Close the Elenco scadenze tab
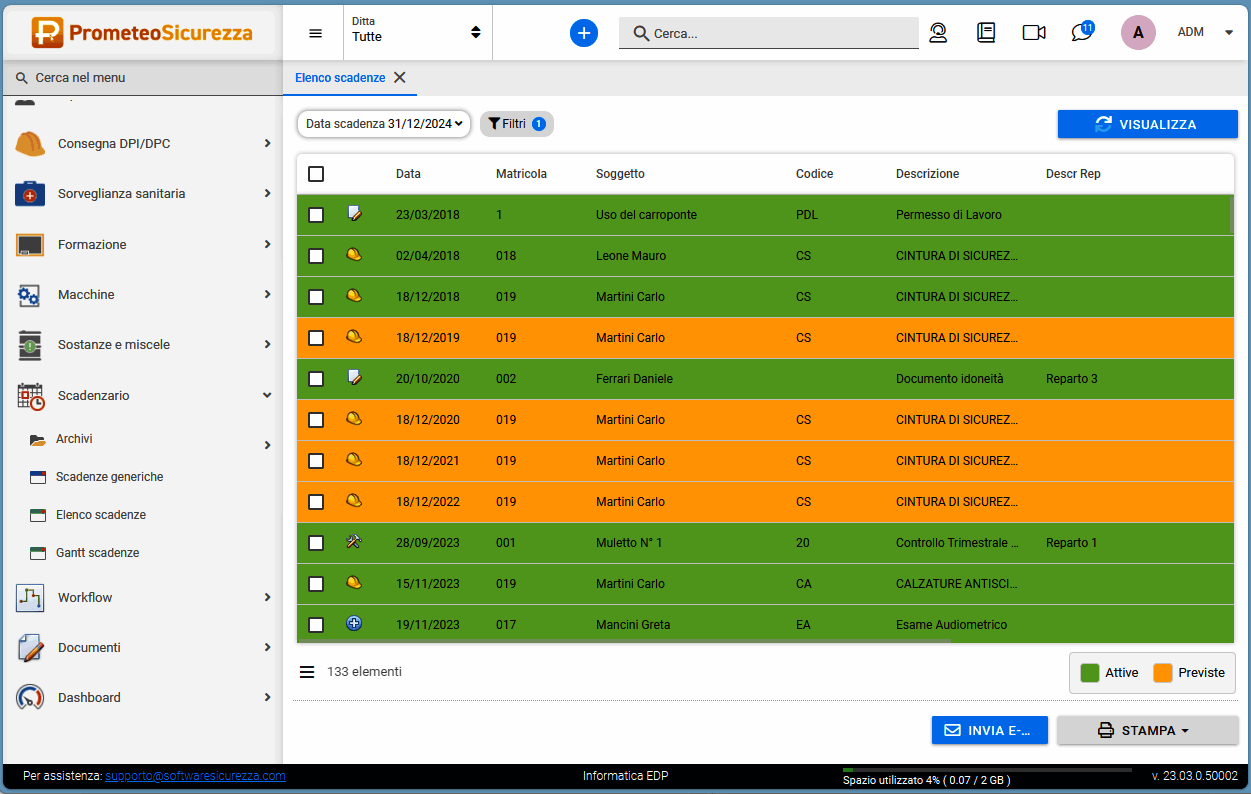Image resolution: width=1251 pixels, height=794 pixels. (400, 77)
